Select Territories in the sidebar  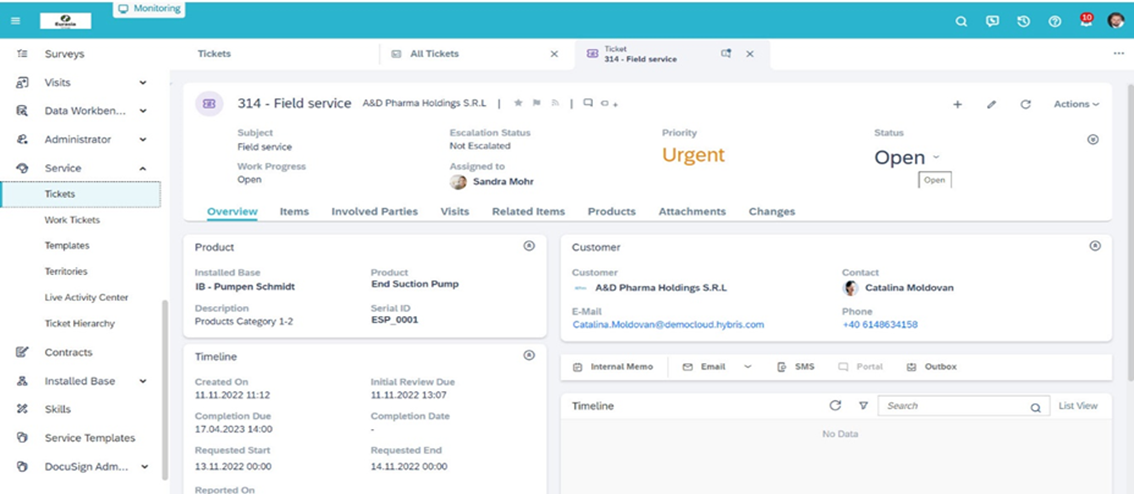click(x=66, y=272)
